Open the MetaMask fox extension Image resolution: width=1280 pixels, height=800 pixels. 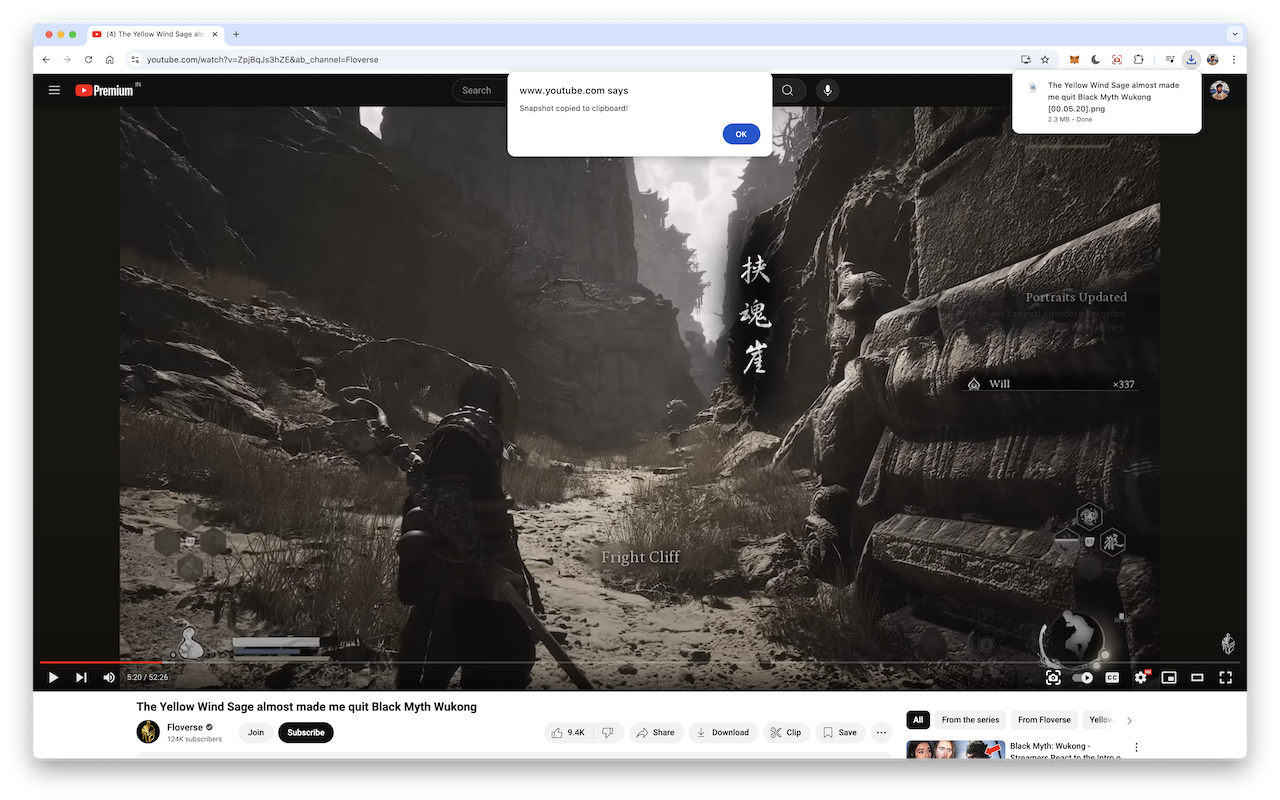coord(1075,59)
